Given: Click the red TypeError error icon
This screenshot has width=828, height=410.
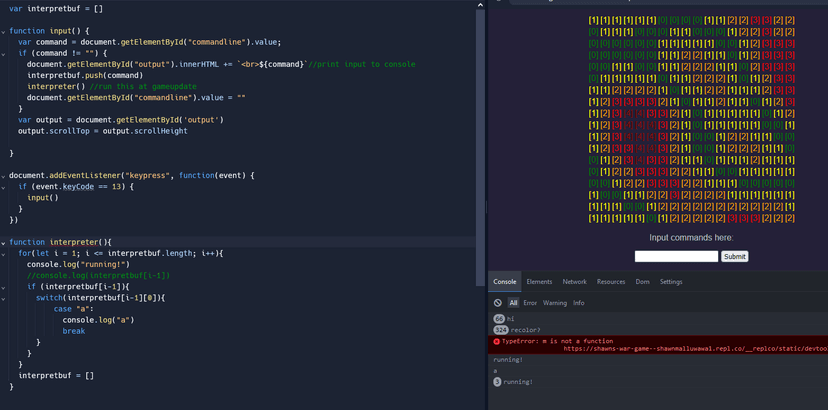Looking at the screenshot, I should point(496,341).
